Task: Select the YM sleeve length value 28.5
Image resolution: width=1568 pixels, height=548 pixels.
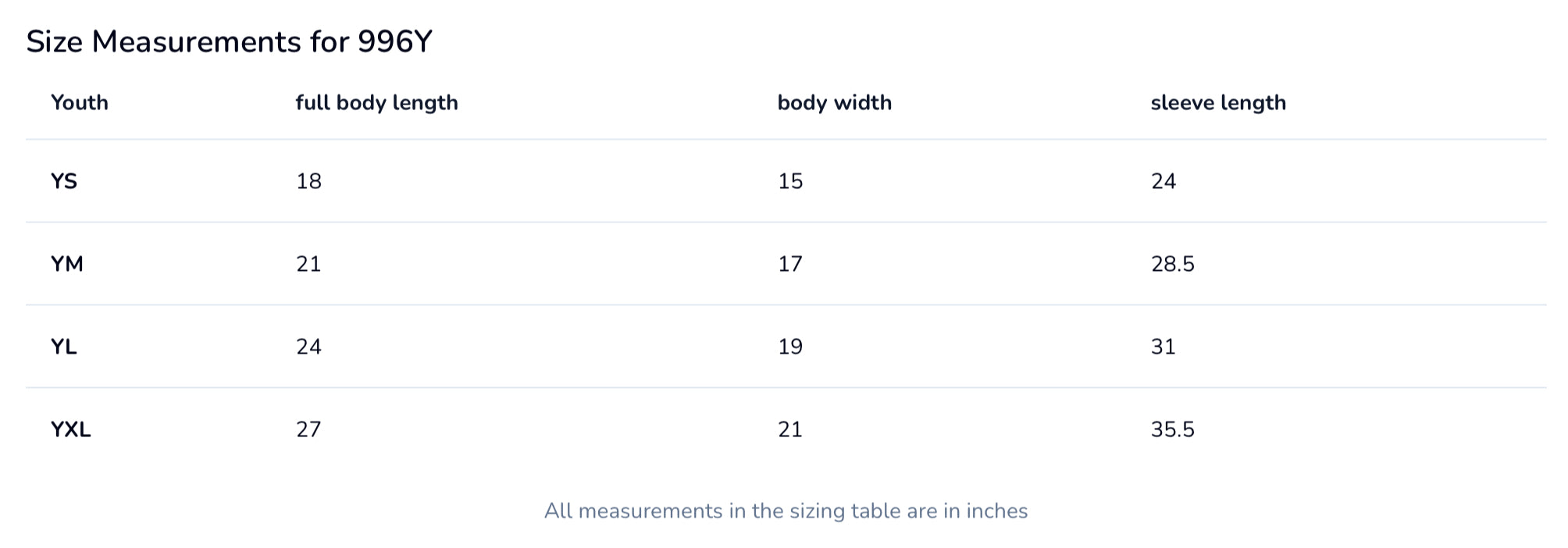Action: (1172, 264)
